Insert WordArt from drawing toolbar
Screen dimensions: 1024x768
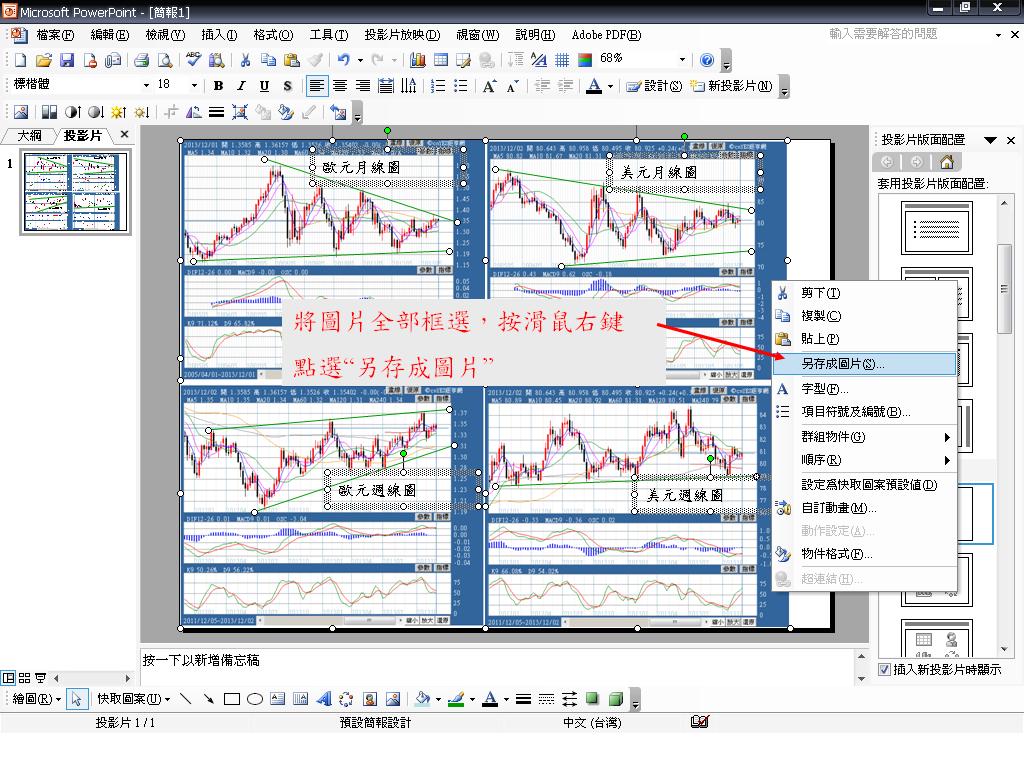coord(322,699)
